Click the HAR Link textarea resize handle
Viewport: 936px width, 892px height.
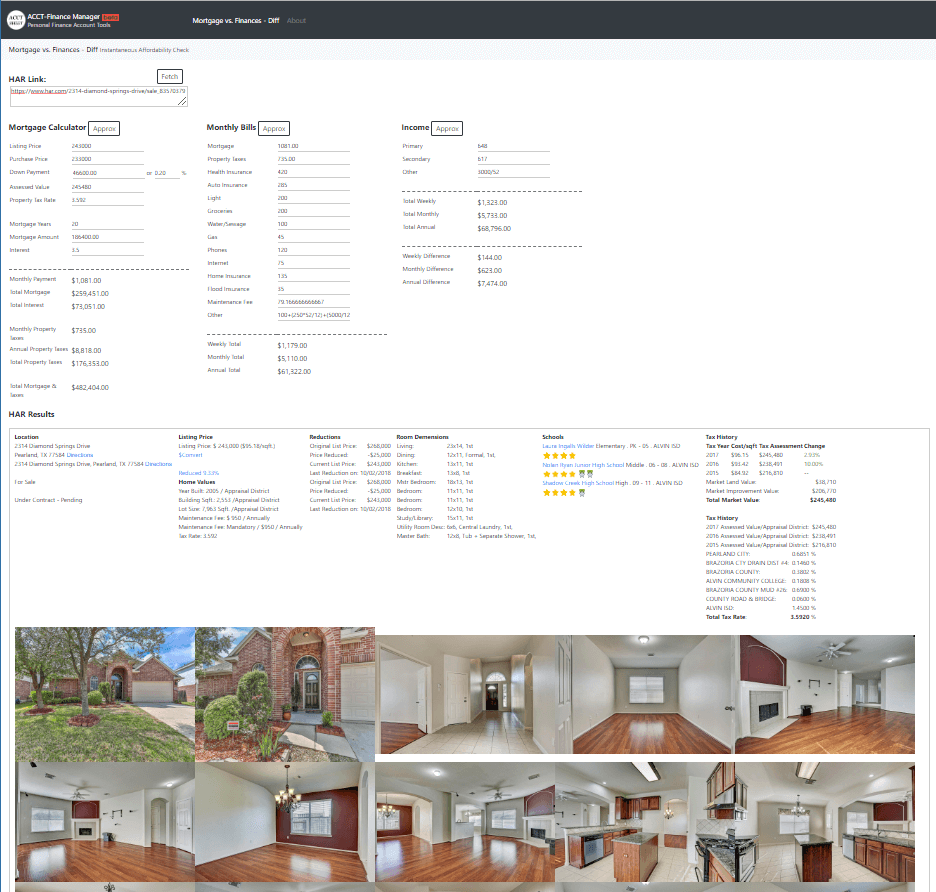coord(184,101)
